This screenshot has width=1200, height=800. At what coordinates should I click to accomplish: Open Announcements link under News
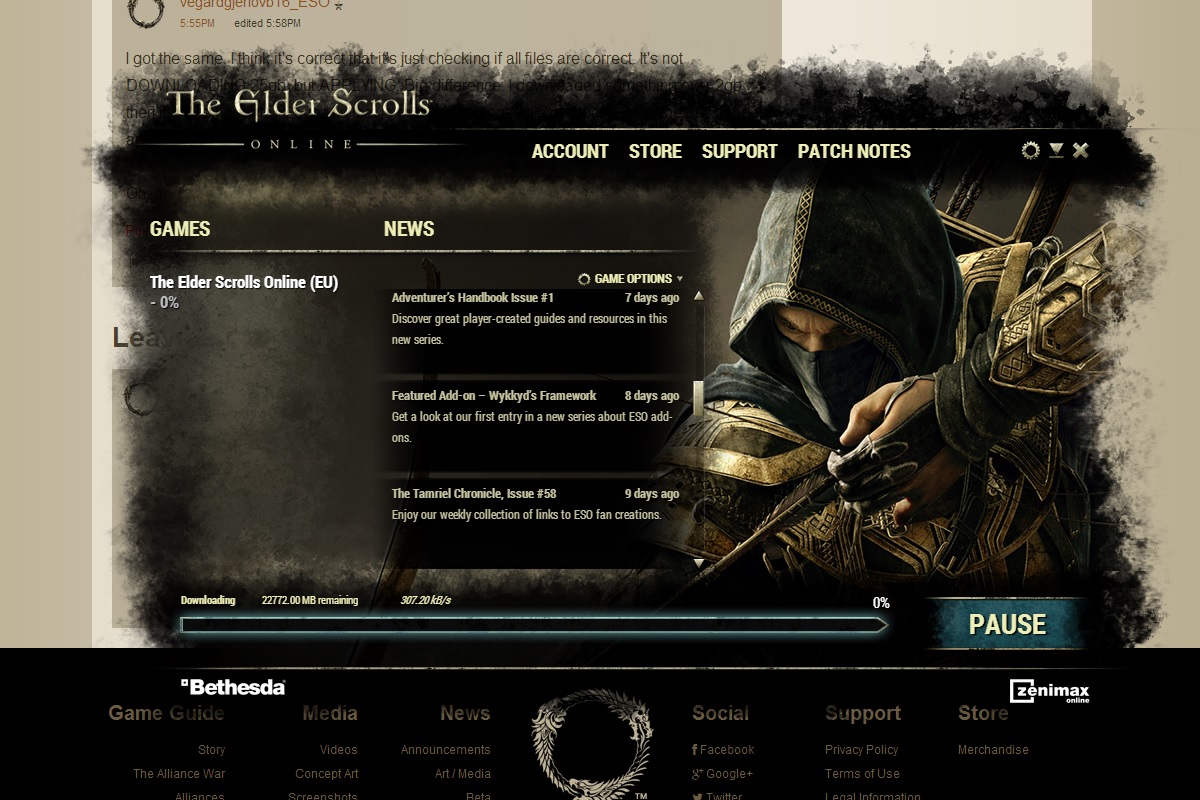coord(445,750)
